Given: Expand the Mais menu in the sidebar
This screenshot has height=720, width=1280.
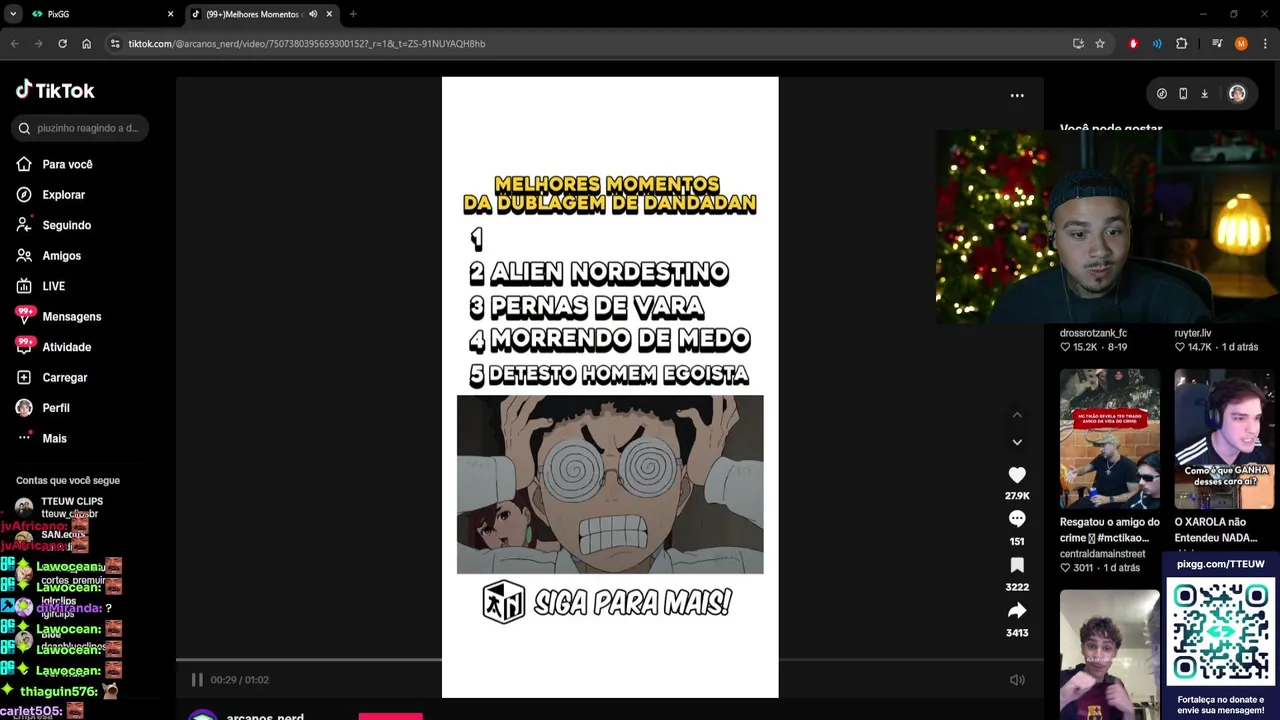Looking at the screenshot, I should click(x=54, y=439).
